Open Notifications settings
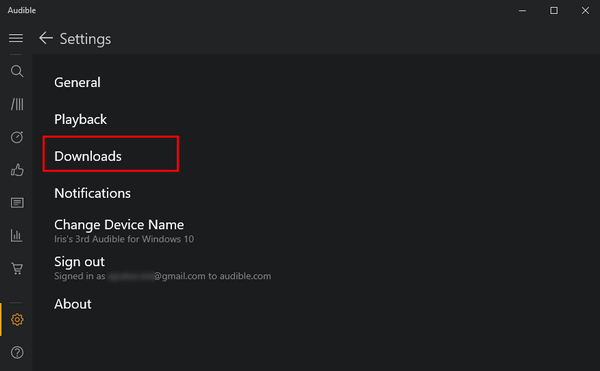This screenshot has width=600, height=371. pyautogui.click(x=92, y=193)
